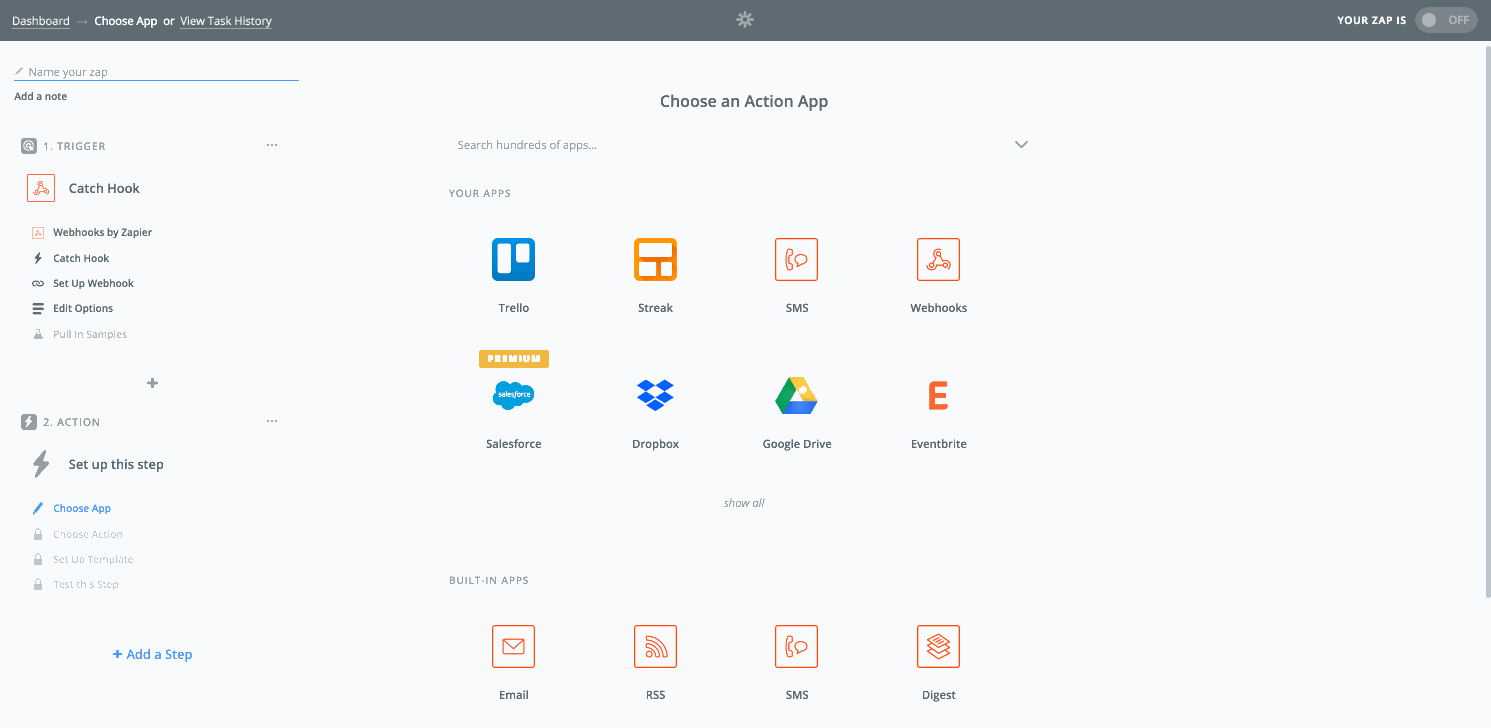Open the action step three-dot menu
1491x728 pixels.
[x=272, y=421]
